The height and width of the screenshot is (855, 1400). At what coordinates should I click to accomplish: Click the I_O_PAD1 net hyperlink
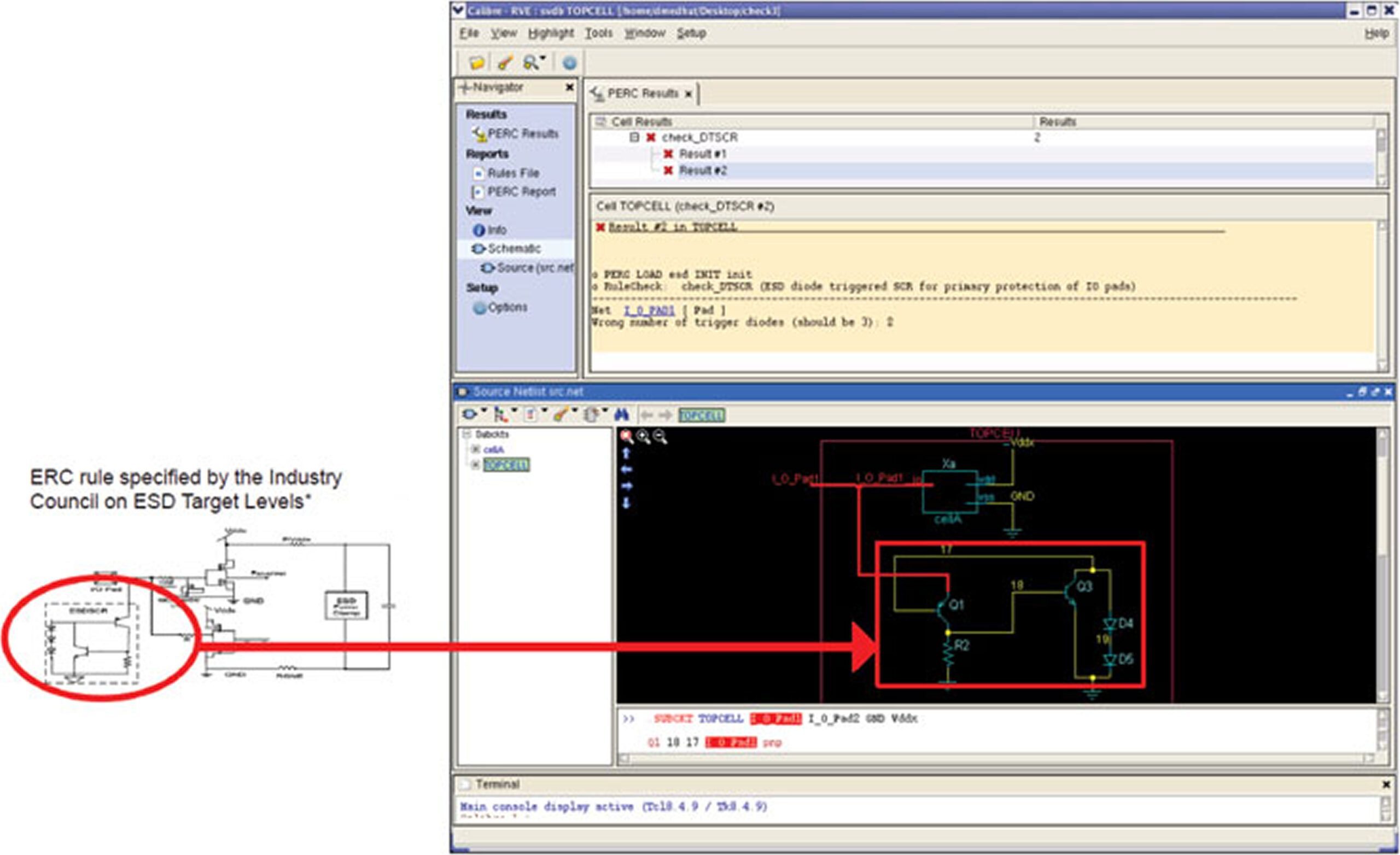click(649, 310)
